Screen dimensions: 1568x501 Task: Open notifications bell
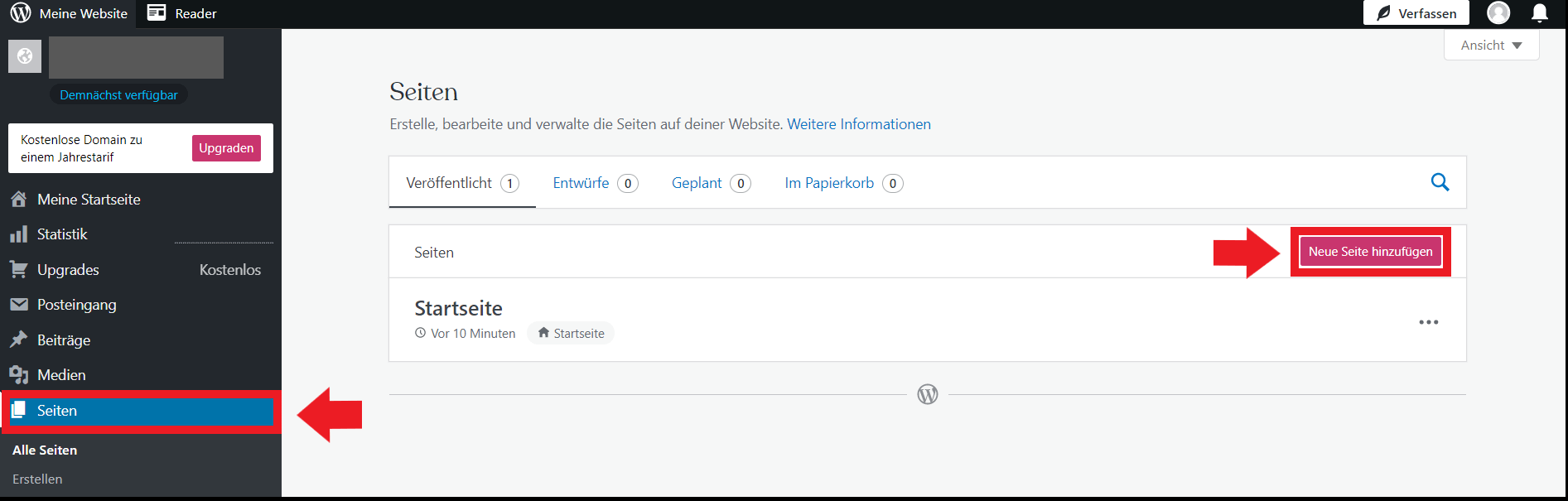1540,12
